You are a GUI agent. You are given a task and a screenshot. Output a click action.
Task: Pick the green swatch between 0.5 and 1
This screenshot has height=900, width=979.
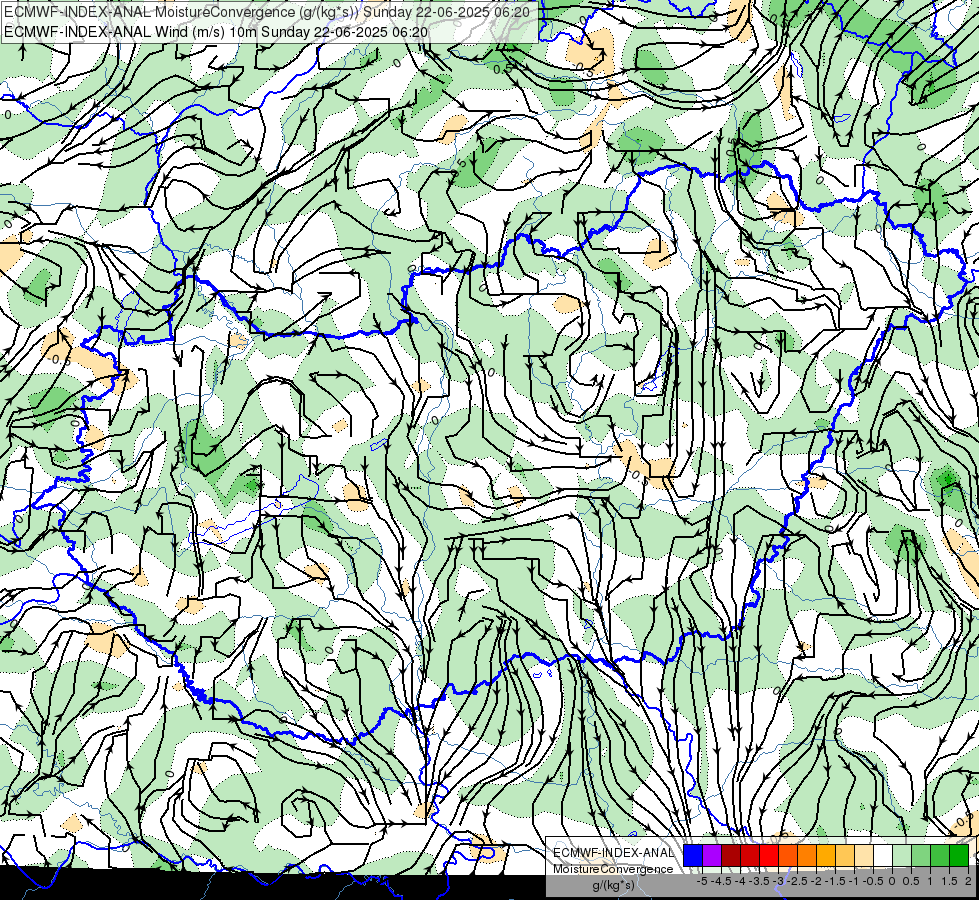[x=922, y=856]
